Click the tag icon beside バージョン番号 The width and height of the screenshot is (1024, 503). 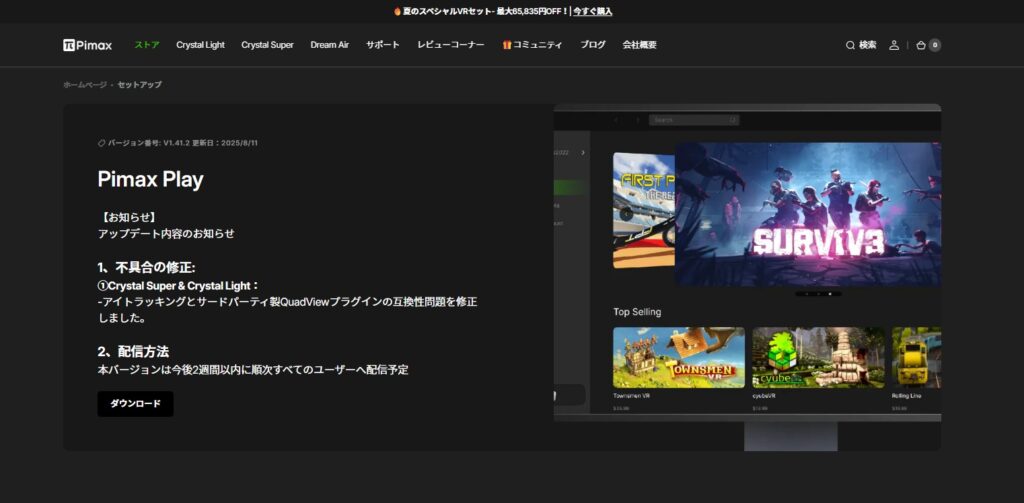pyautogui.click(x=101, y=143)
